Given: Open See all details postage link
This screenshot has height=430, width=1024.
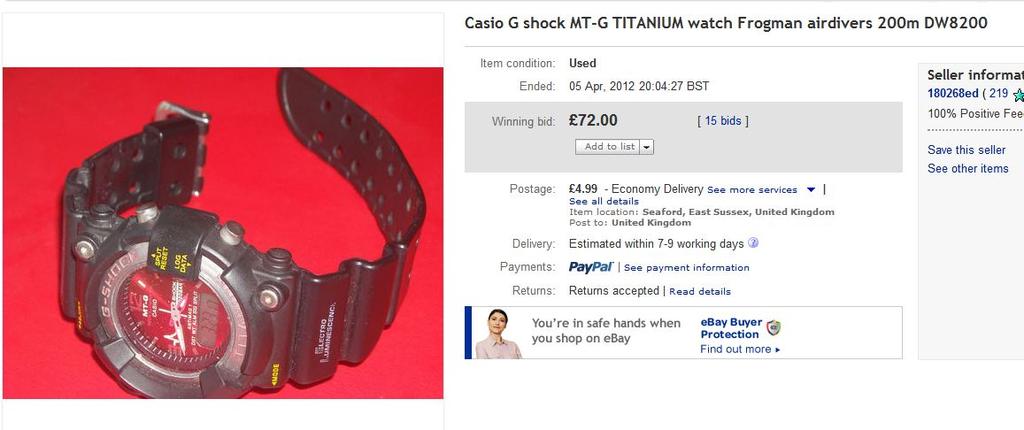Looking at the screenshot, I should [x=603, y=201].
